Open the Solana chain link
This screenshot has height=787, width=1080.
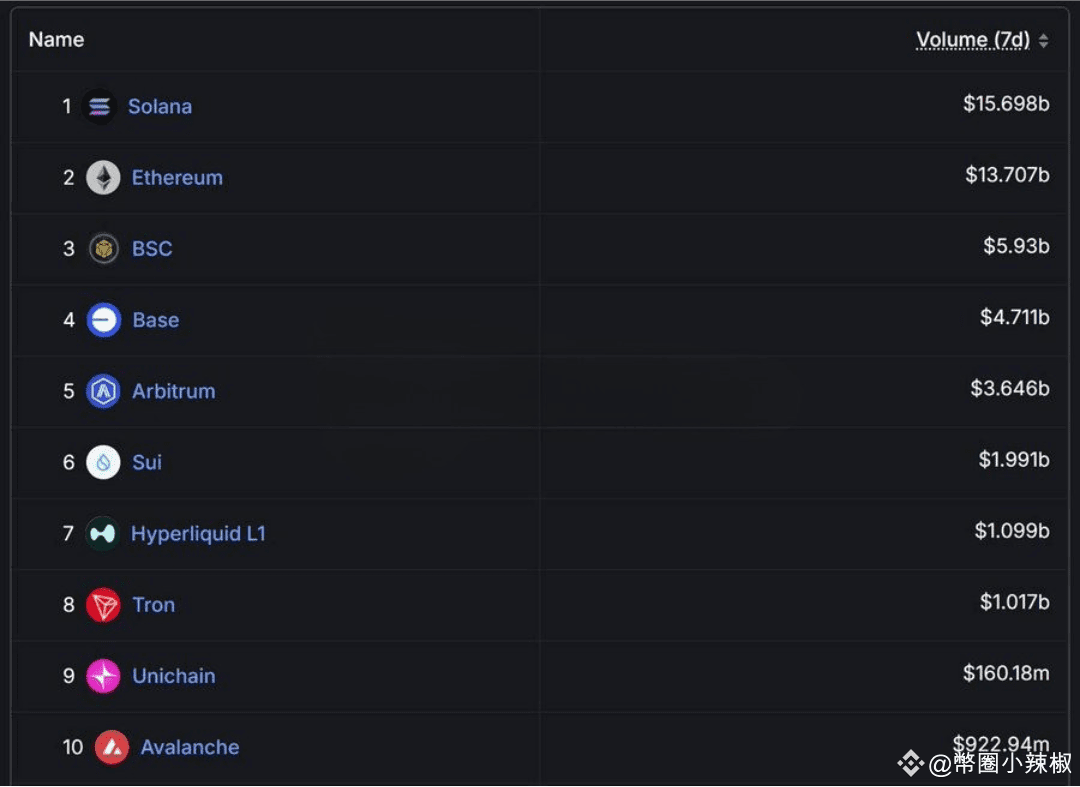tap(160, 106)
